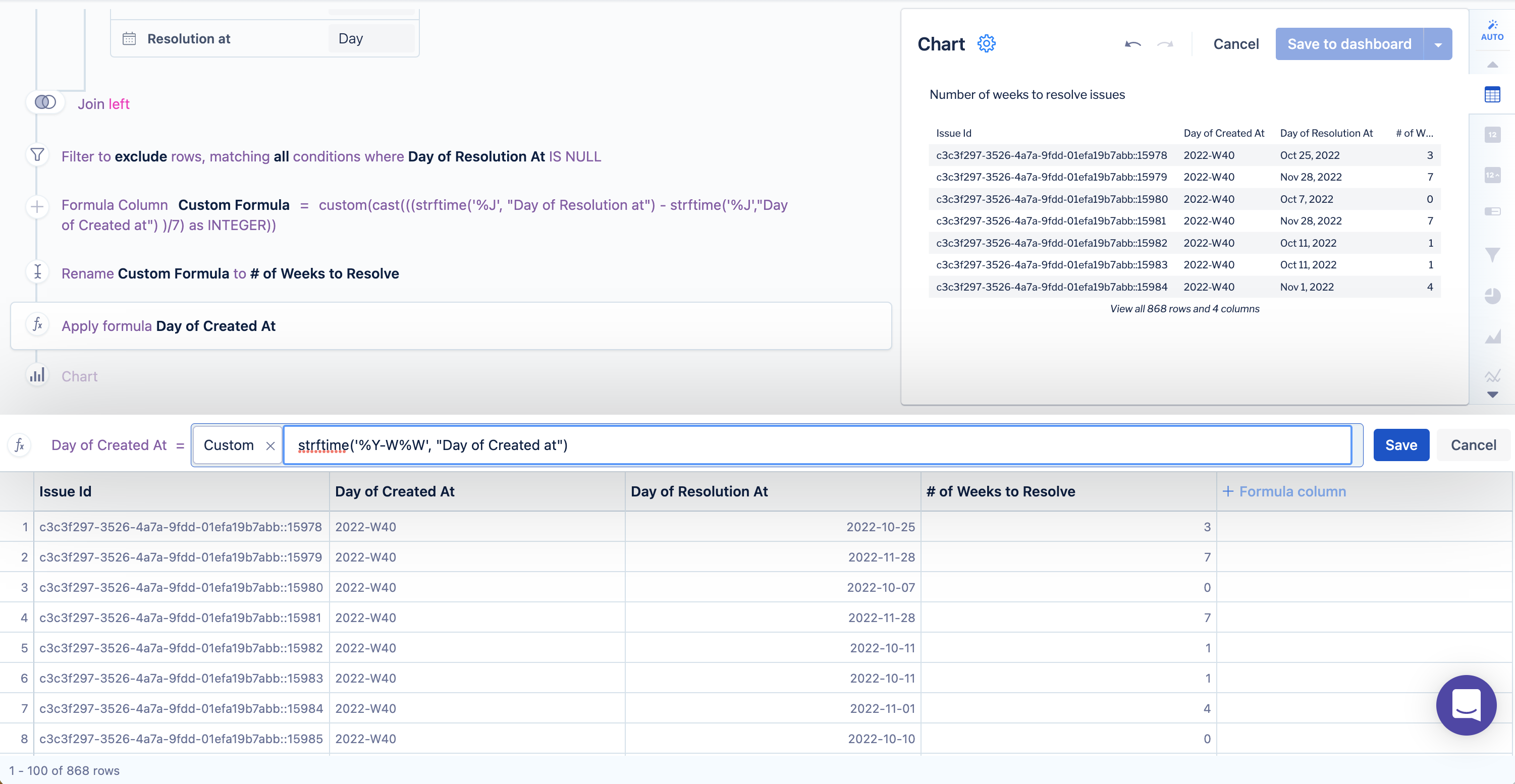
Task: Open the Day granularity dropdown
Action: point(371,39)
